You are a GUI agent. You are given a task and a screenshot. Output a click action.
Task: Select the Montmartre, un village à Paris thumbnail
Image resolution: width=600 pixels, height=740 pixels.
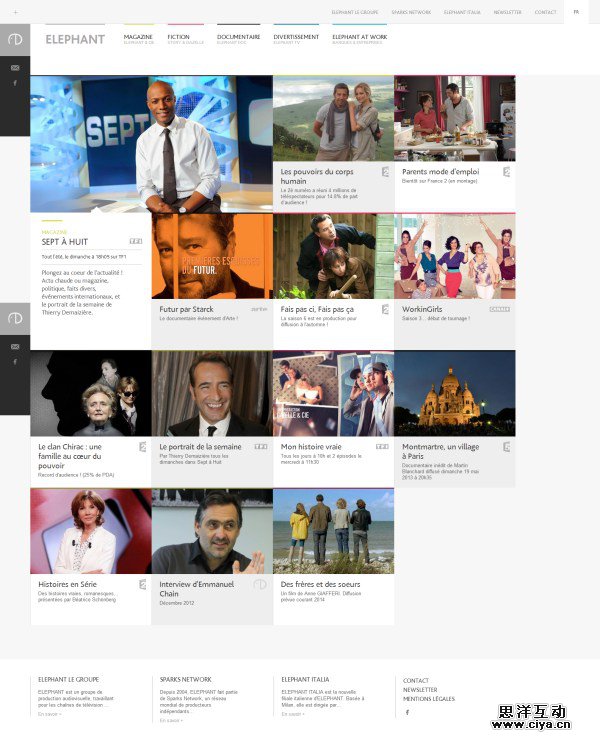(455, 393)
